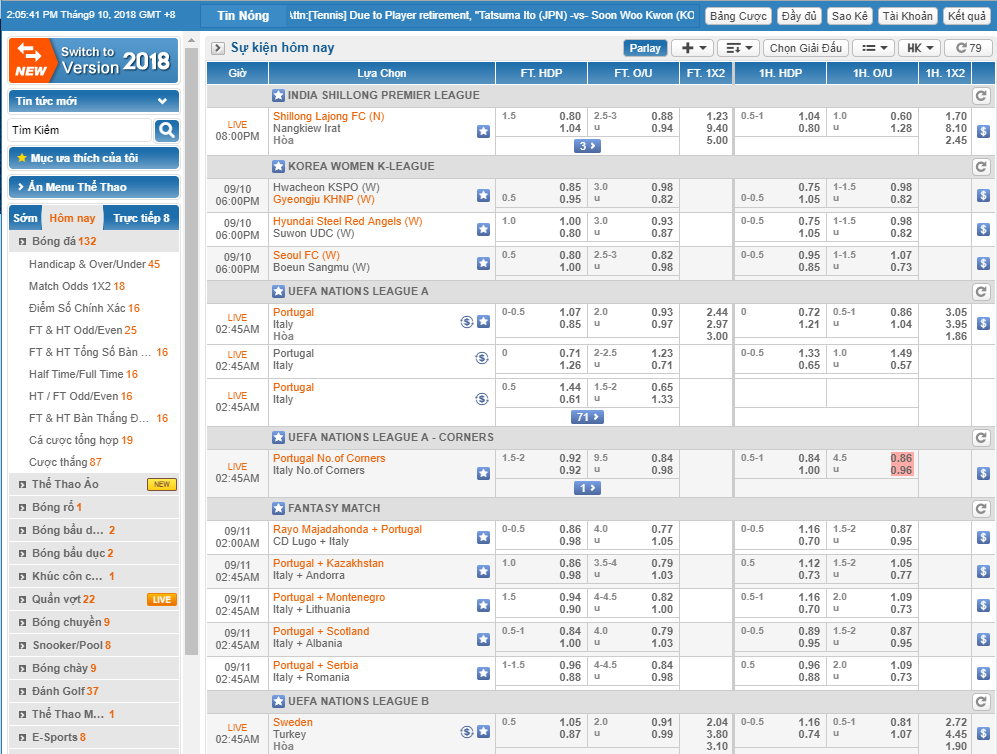This screenshot has width=997, height=754.
Task: Expand 71 more markets for Portugal vs Italy
Action: pos(587,417)
